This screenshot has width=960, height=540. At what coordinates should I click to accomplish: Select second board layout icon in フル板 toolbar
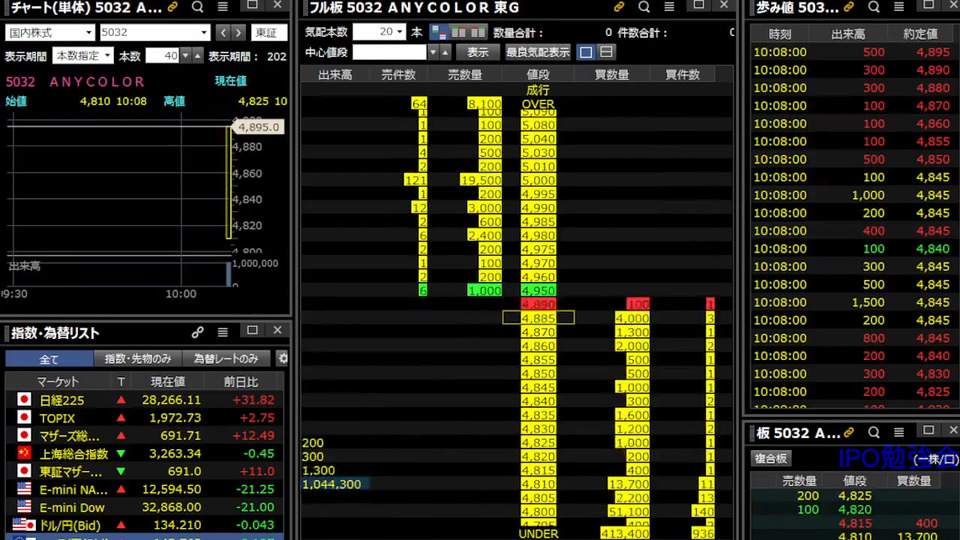point(458,32)
